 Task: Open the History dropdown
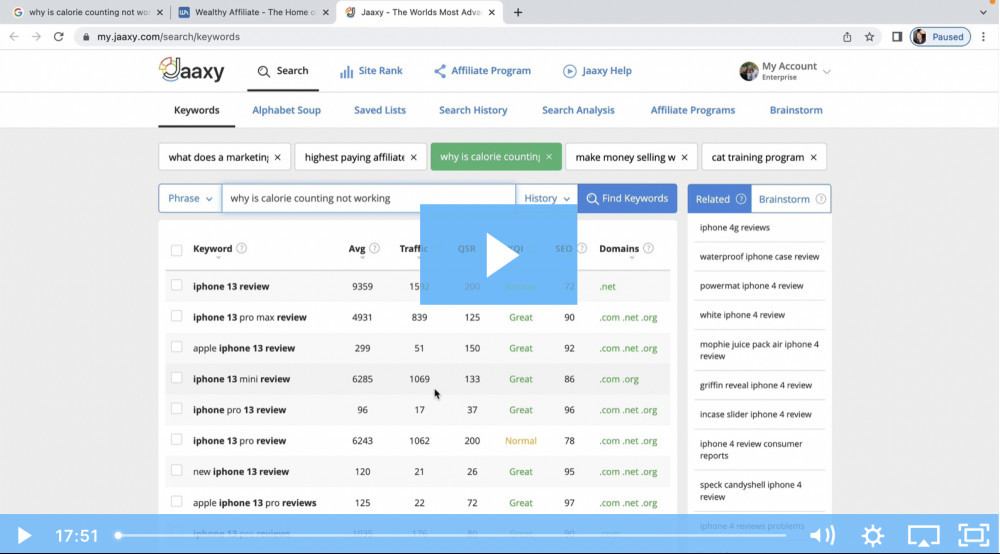[547, 198]
